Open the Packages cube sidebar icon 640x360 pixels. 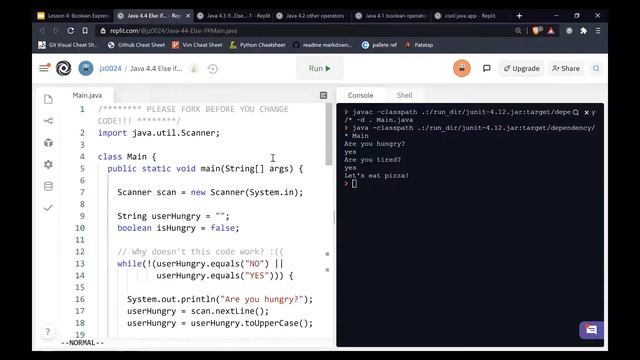click(48, 142)
